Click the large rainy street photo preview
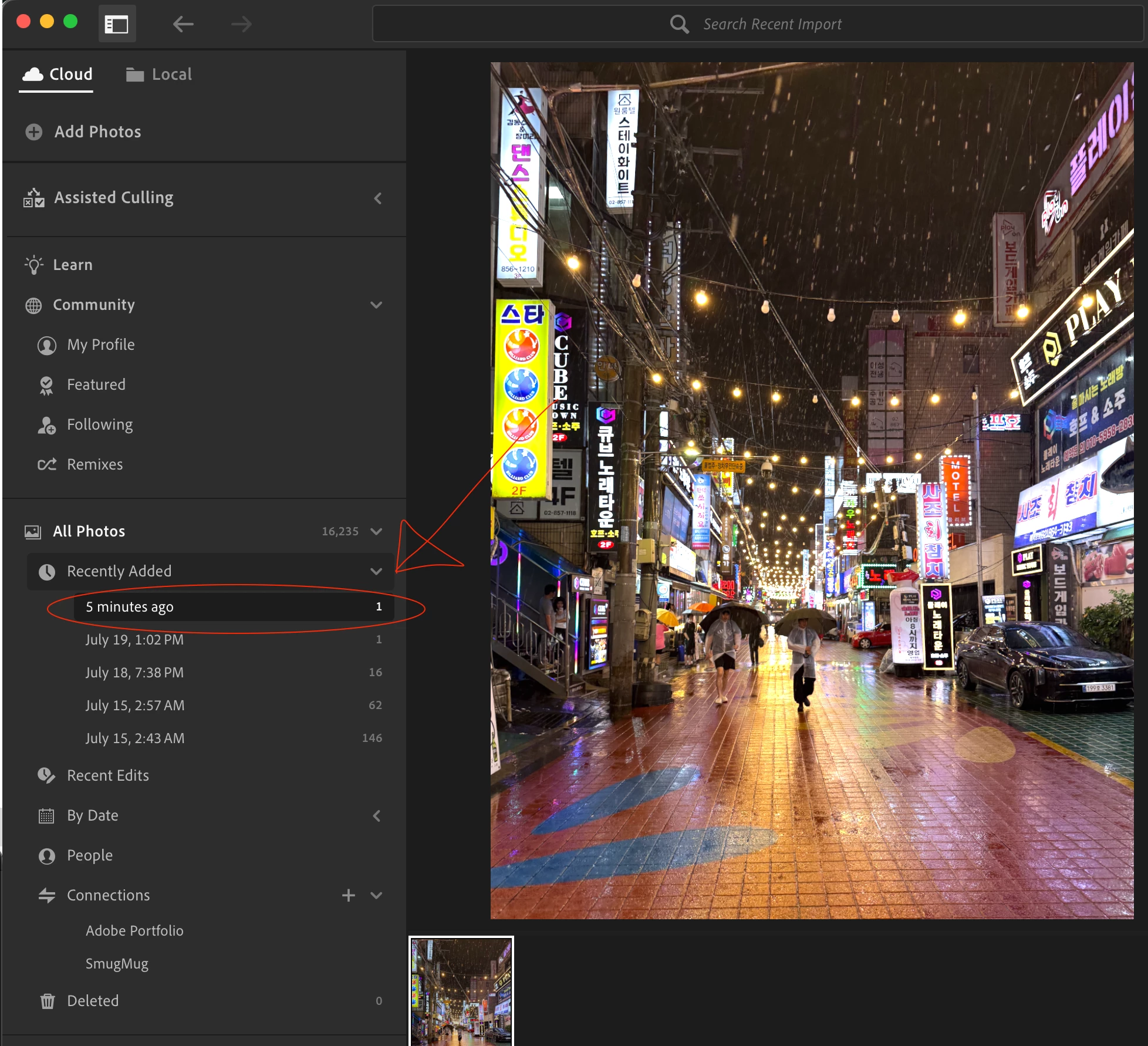 (x=812, y=491)
